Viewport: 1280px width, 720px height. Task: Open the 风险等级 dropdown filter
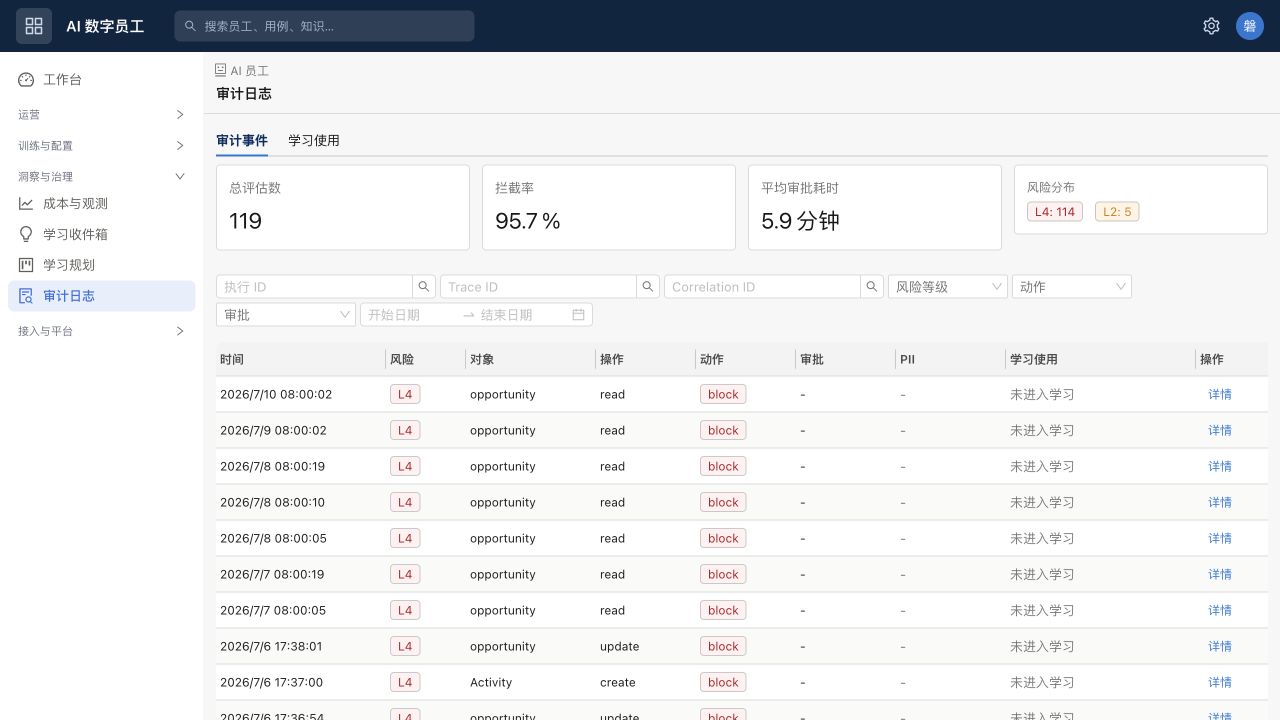(948, 287)
